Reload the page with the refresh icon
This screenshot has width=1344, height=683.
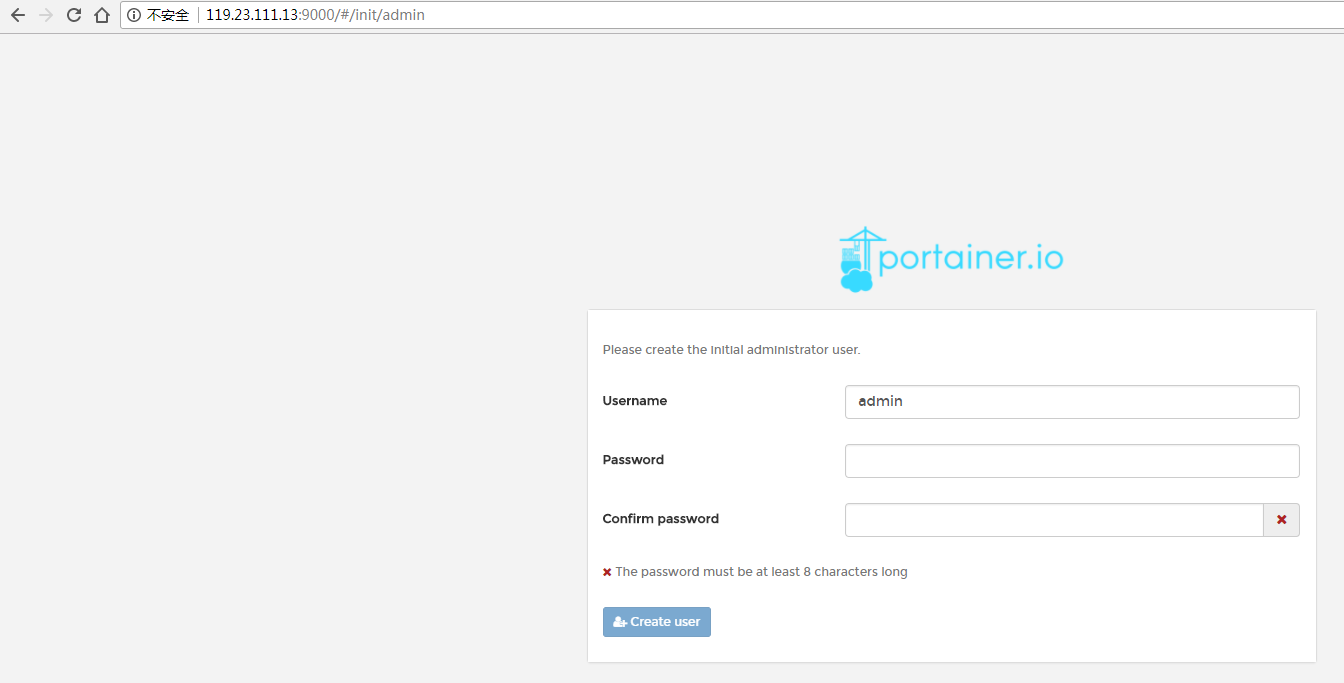(73, 15)
